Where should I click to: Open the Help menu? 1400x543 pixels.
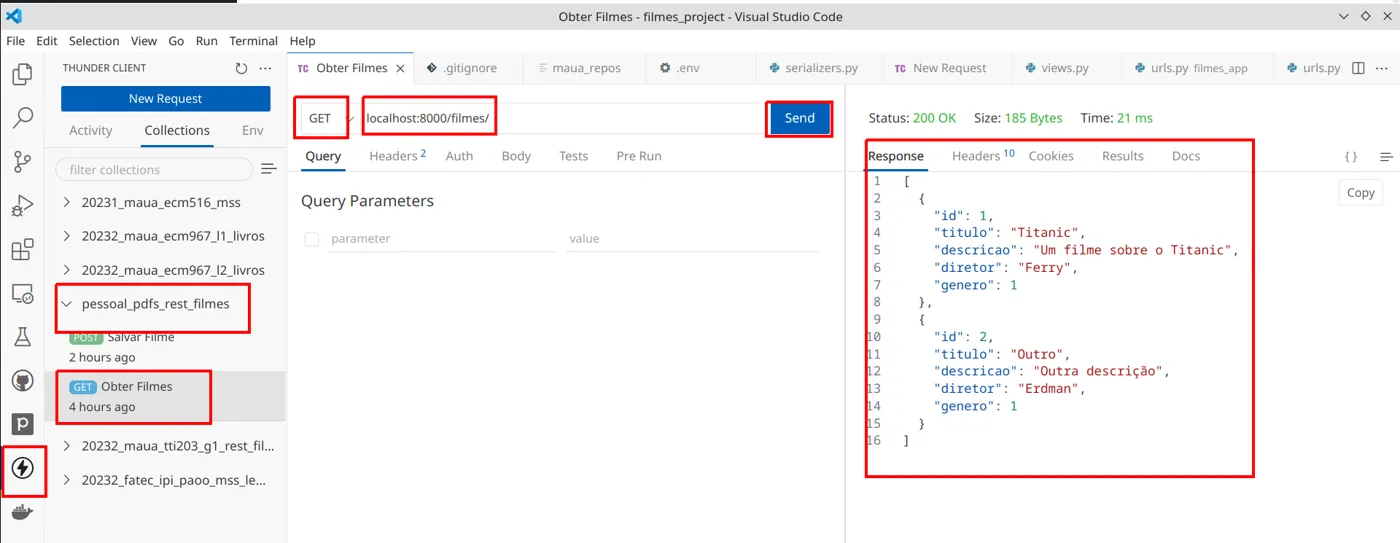(302, 41)
